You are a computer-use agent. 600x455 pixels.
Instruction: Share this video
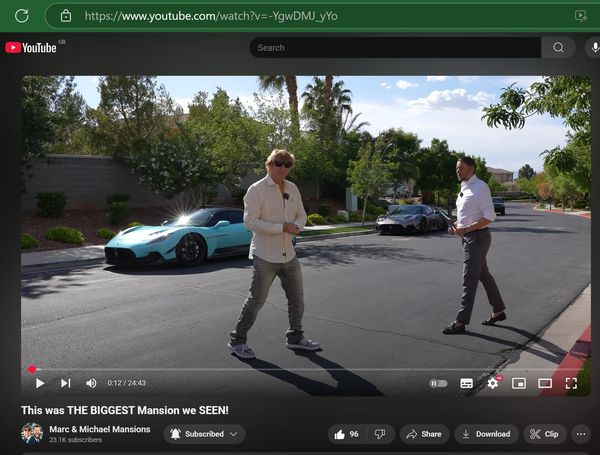424,434
